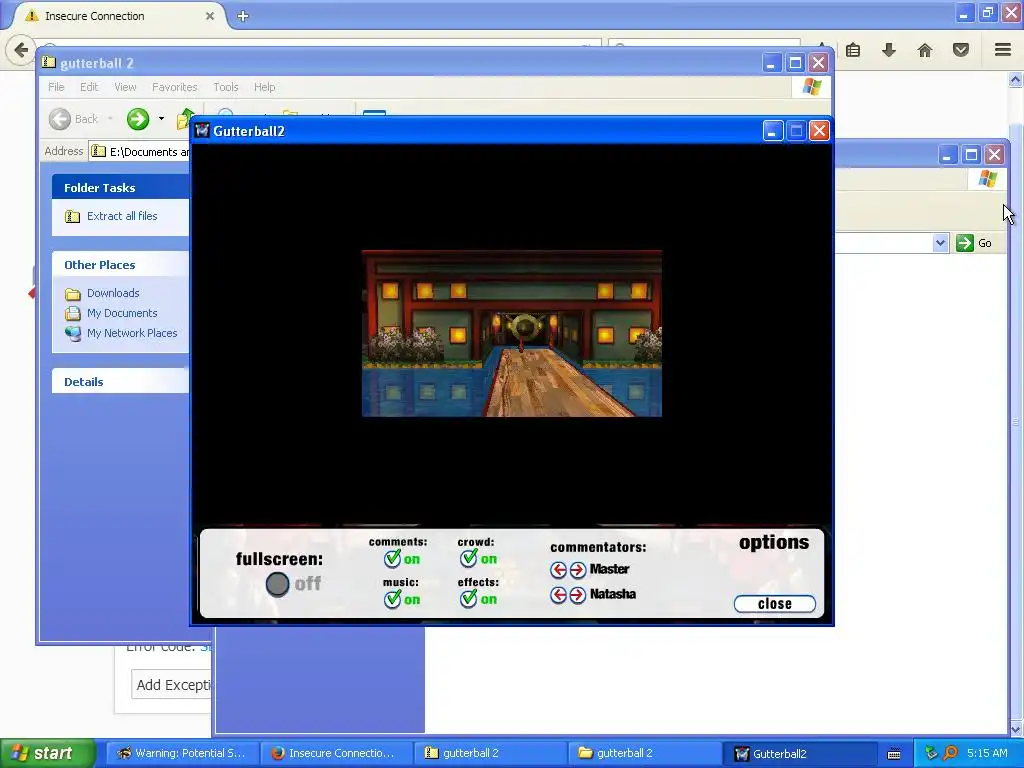This screenshot has width=1024, height=768.
Task: Toggle the music on checkbox
Action: click(x=392, y=599)
